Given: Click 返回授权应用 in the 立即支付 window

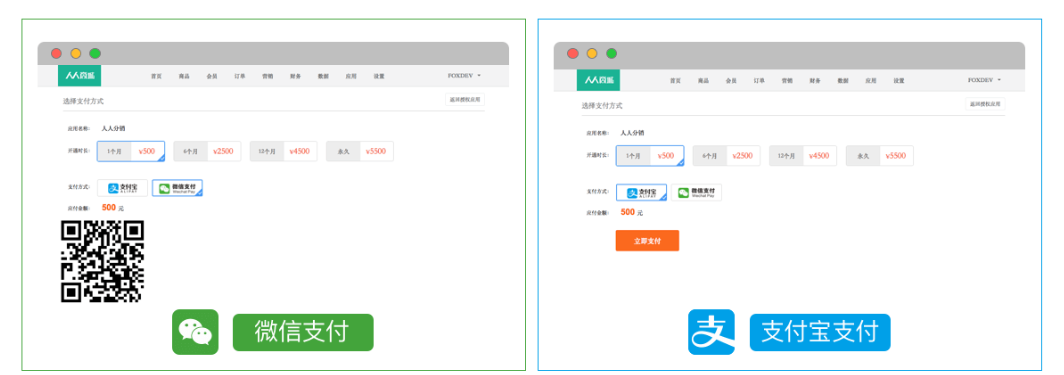Looking at the screenshot, I should point(985,104).
